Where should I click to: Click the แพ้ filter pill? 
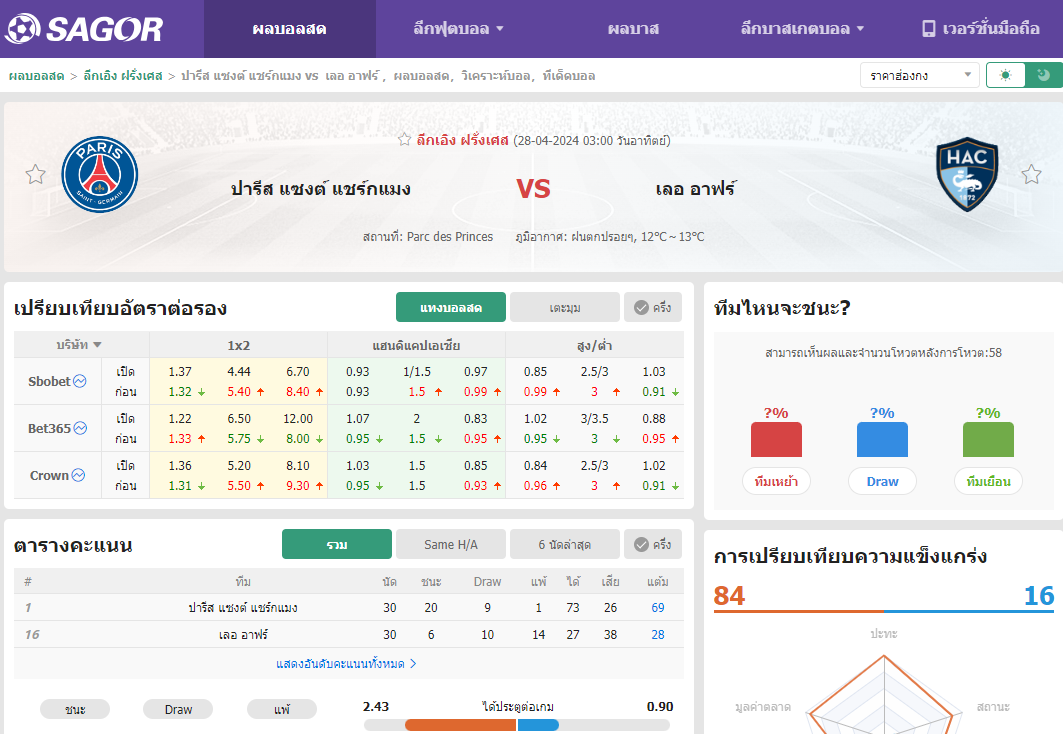pyautogui.click(x=282, y=709)
